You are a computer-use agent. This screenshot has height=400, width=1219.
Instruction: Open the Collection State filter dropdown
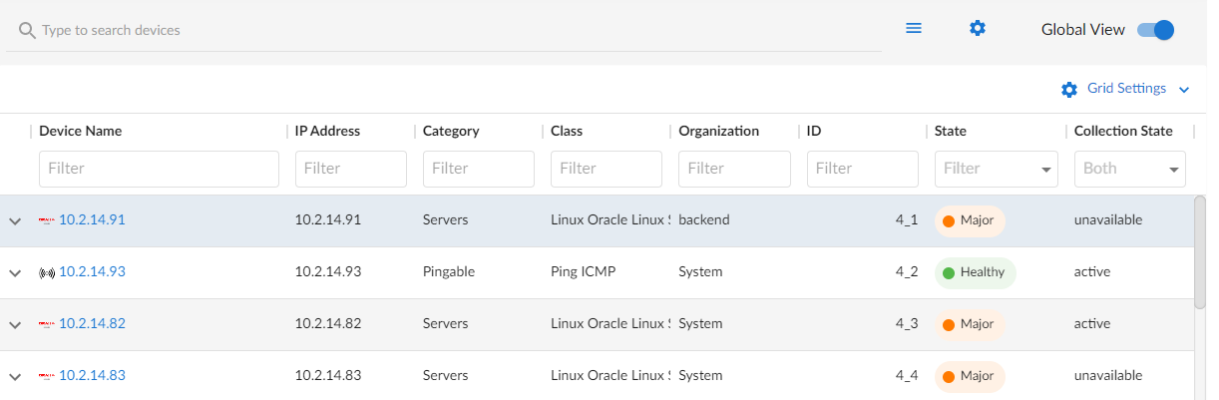click(x=1174, y=169)
